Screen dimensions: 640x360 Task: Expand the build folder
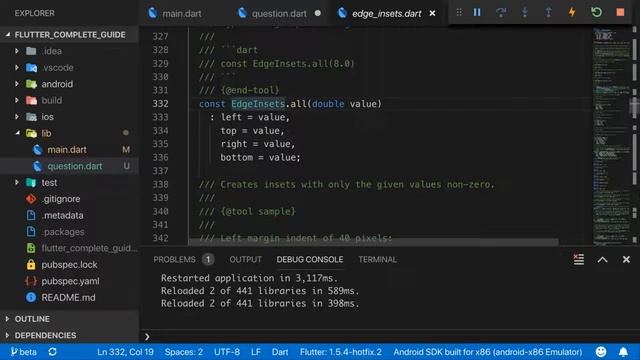(17, 100)
